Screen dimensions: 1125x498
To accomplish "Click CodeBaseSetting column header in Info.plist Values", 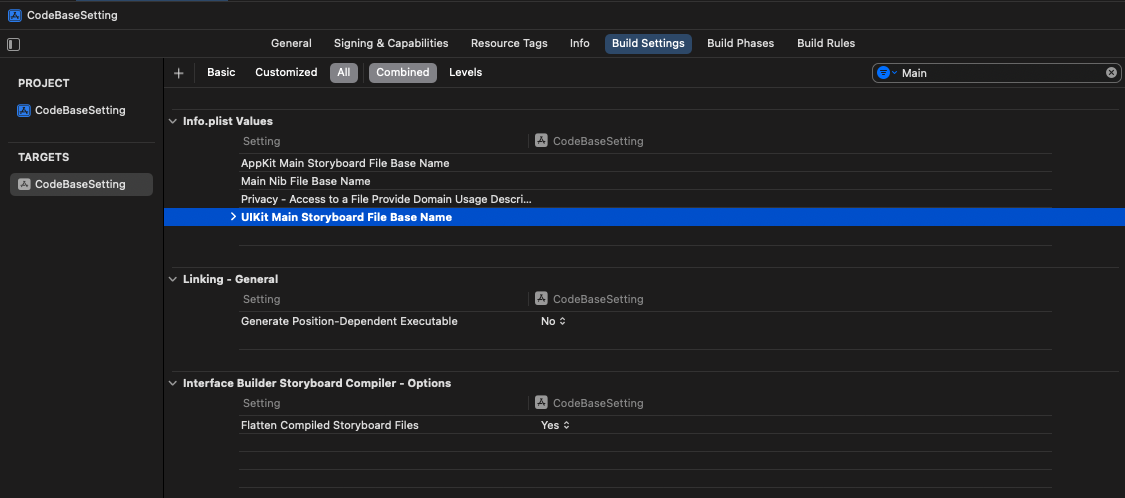I will point(590,141).
